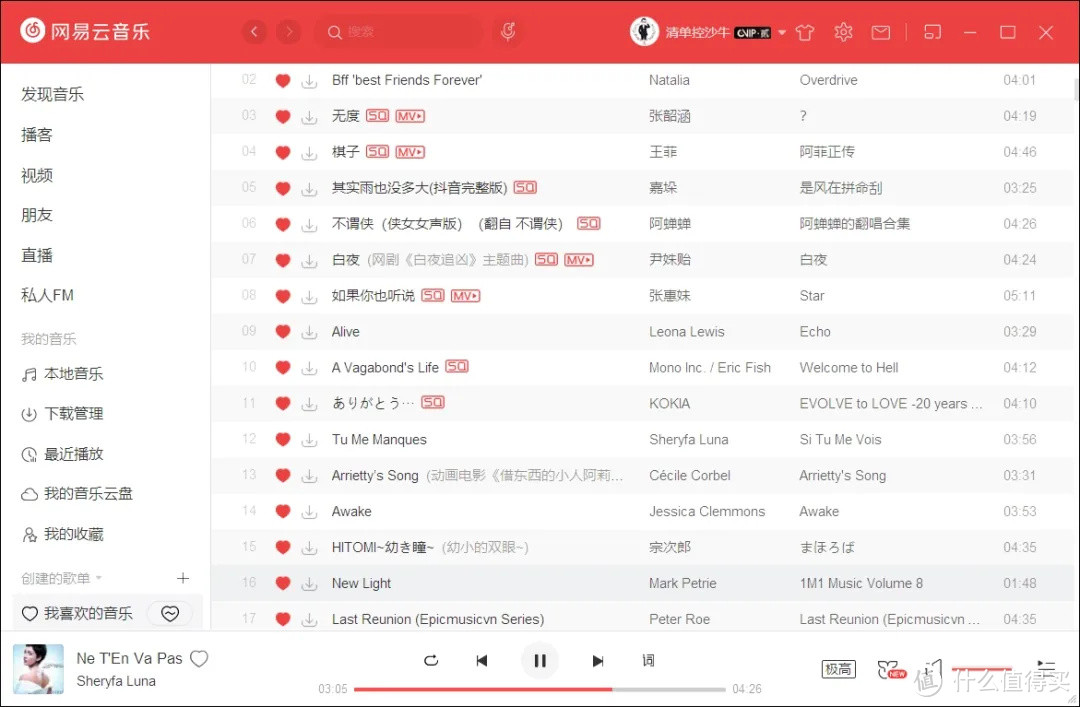Download the song Arrietty's Song

pyautogui.click(x=309, y=475)
